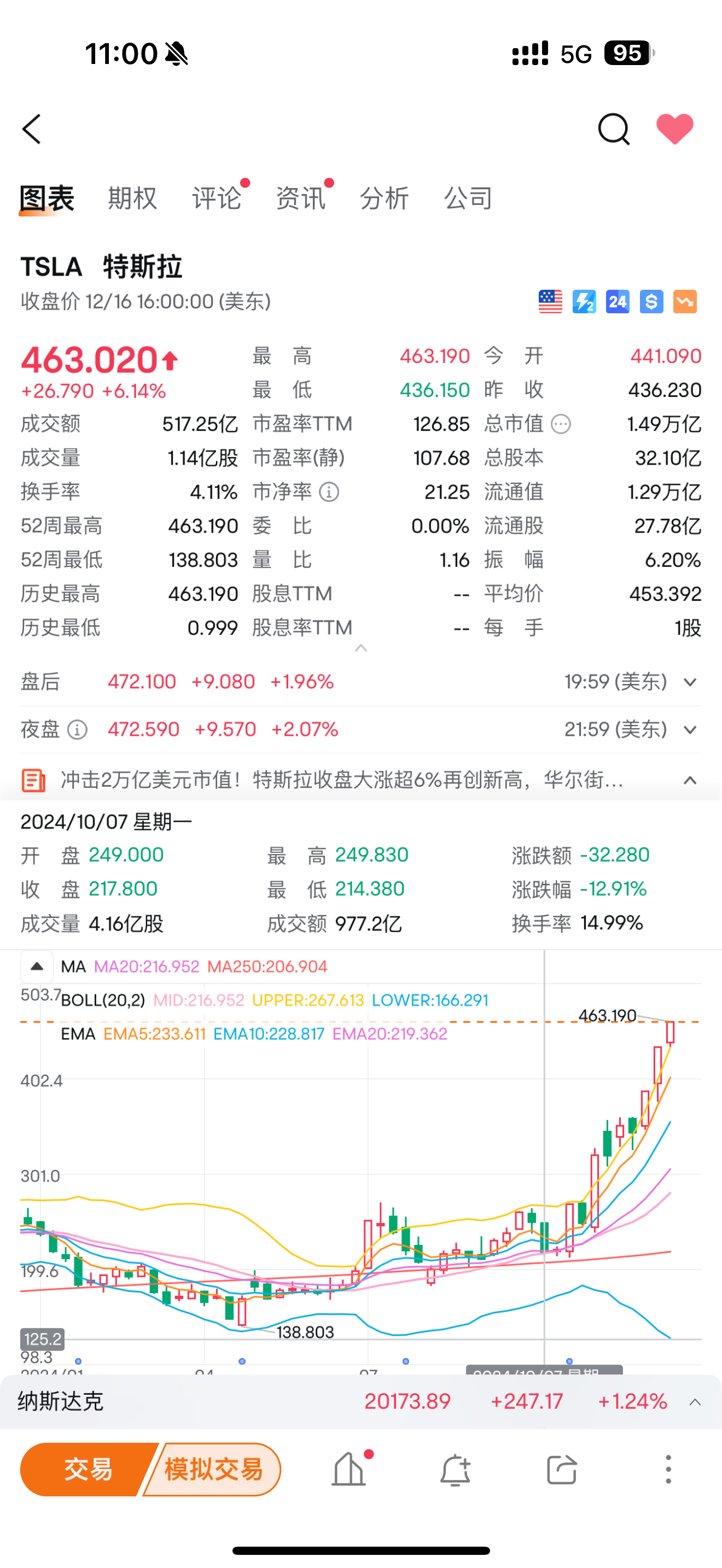Tap the 463.190 high price marker on chart

pos(607,1015)
